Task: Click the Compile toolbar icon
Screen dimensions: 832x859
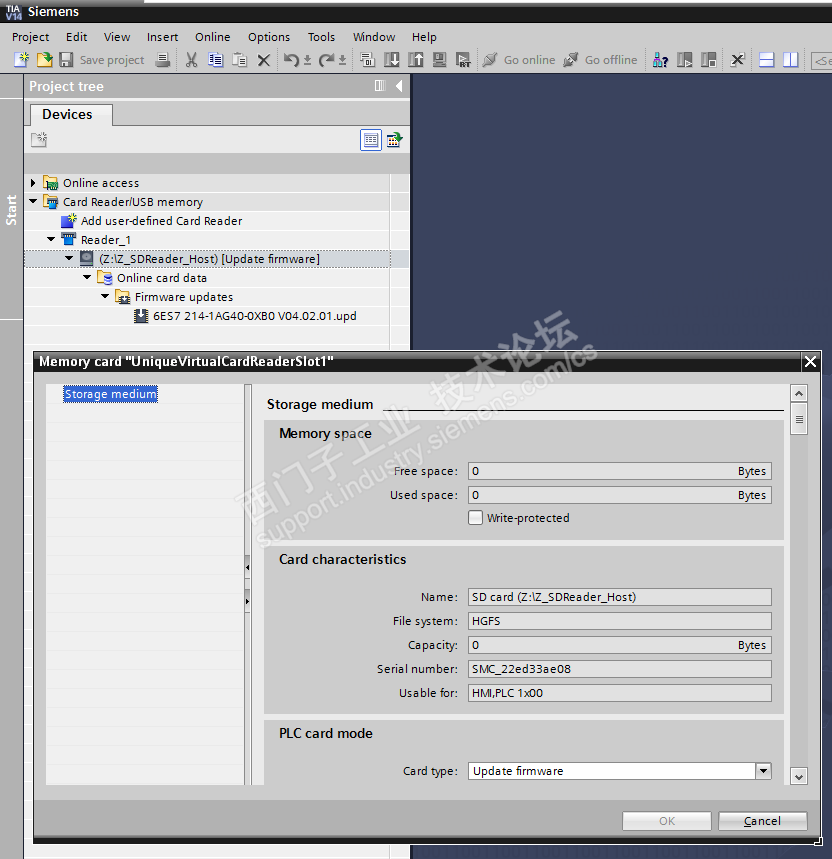Action: [368, 60]
